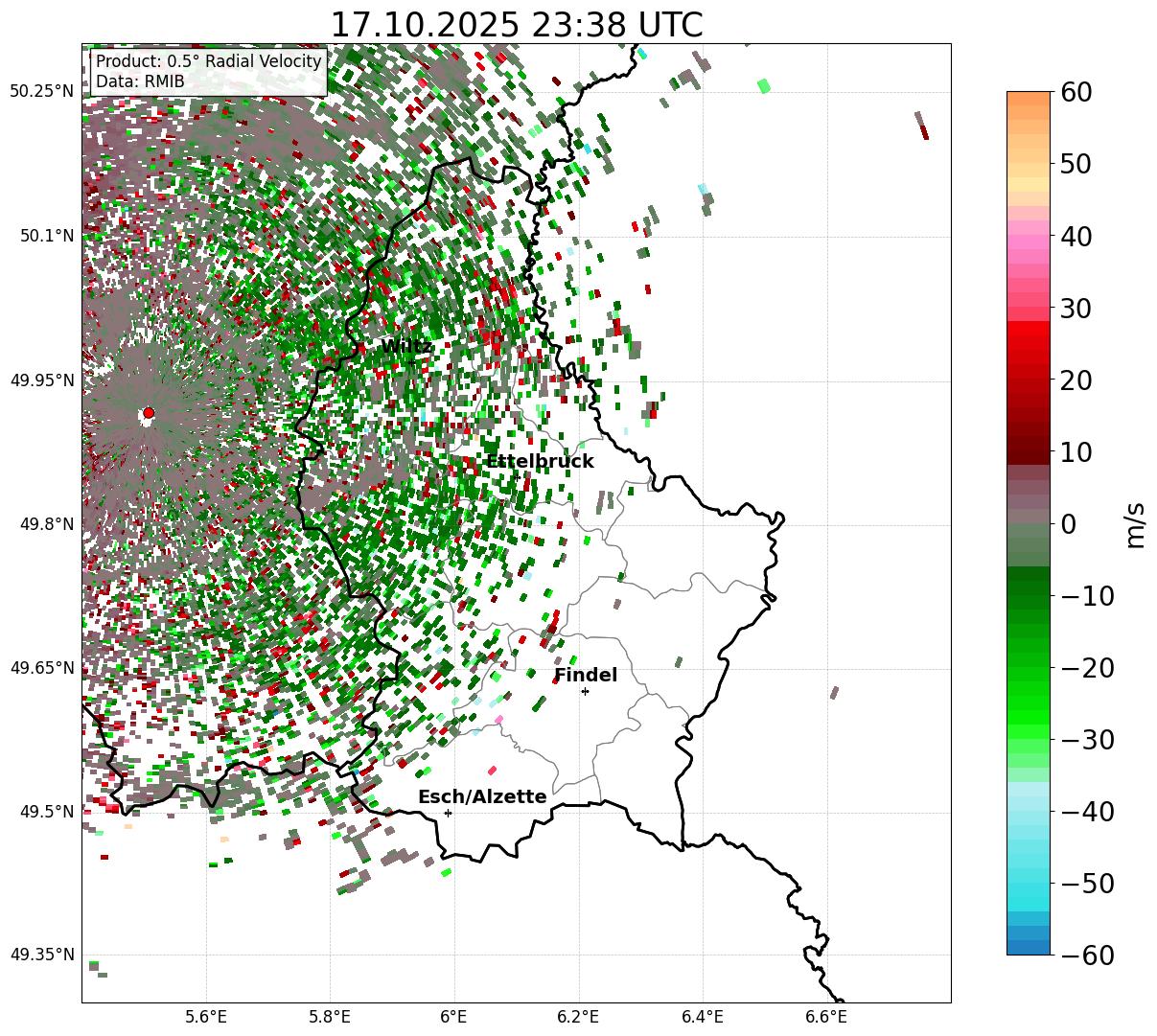Click the 6°E longitude tick label
Screen dimensions: 1157x1036
pos(453,1017)
